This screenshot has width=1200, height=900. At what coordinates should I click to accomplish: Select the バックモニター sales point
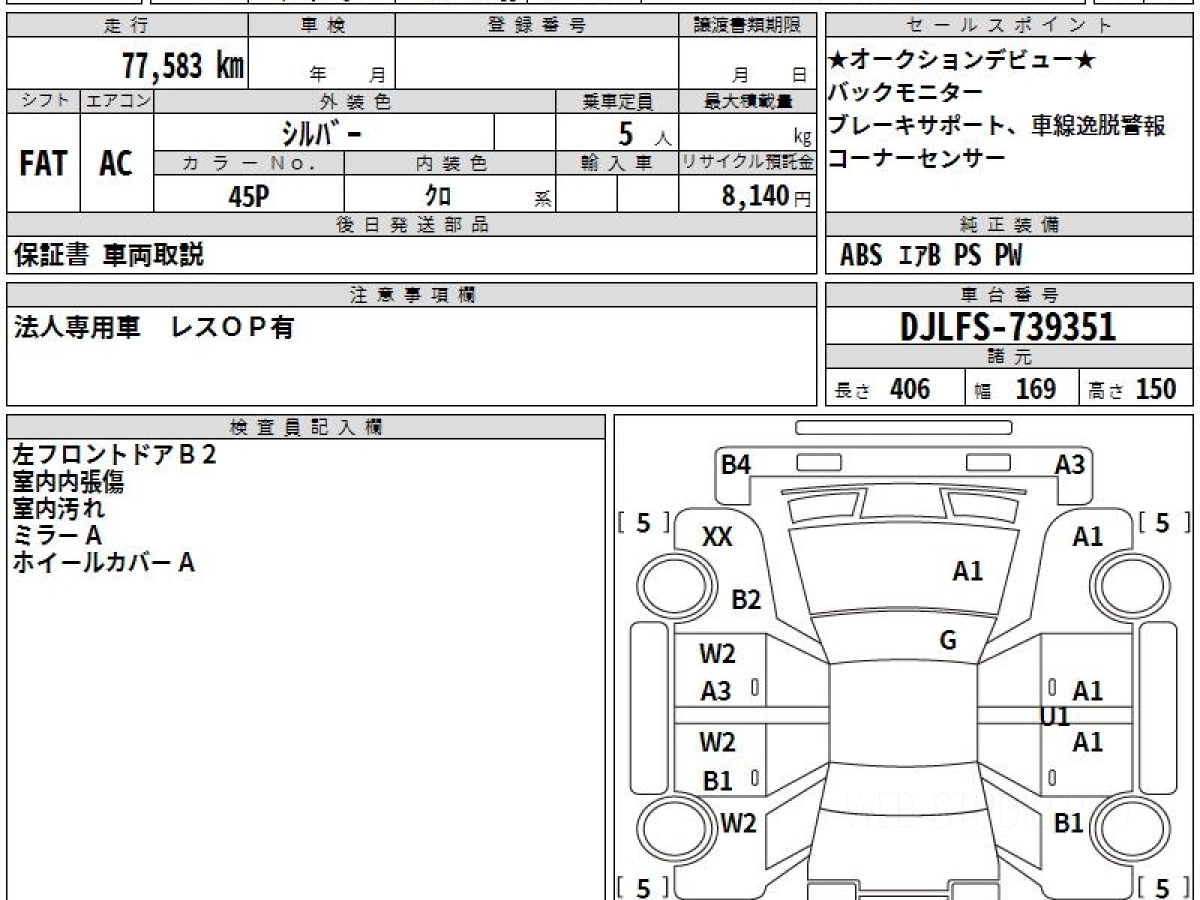[x=906, y=93]
